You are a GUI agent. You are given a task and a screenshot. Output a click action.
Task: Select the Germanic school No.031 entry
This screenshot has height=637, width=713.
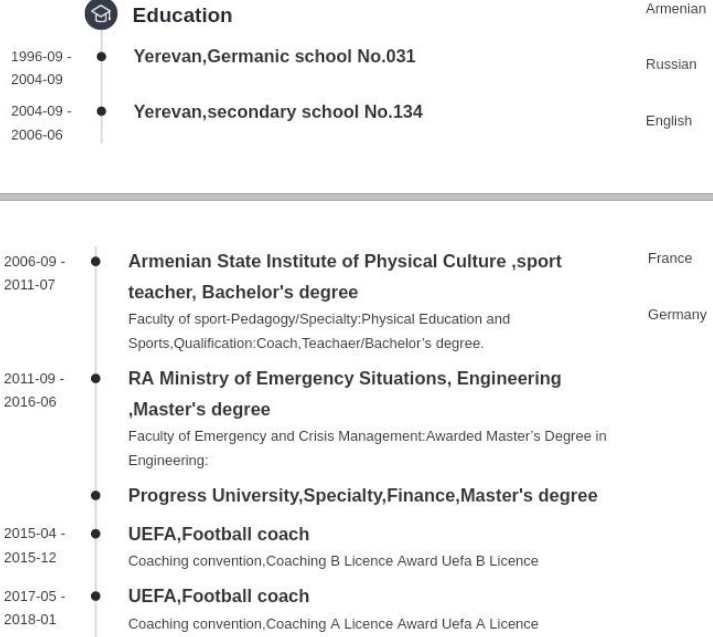274,57
